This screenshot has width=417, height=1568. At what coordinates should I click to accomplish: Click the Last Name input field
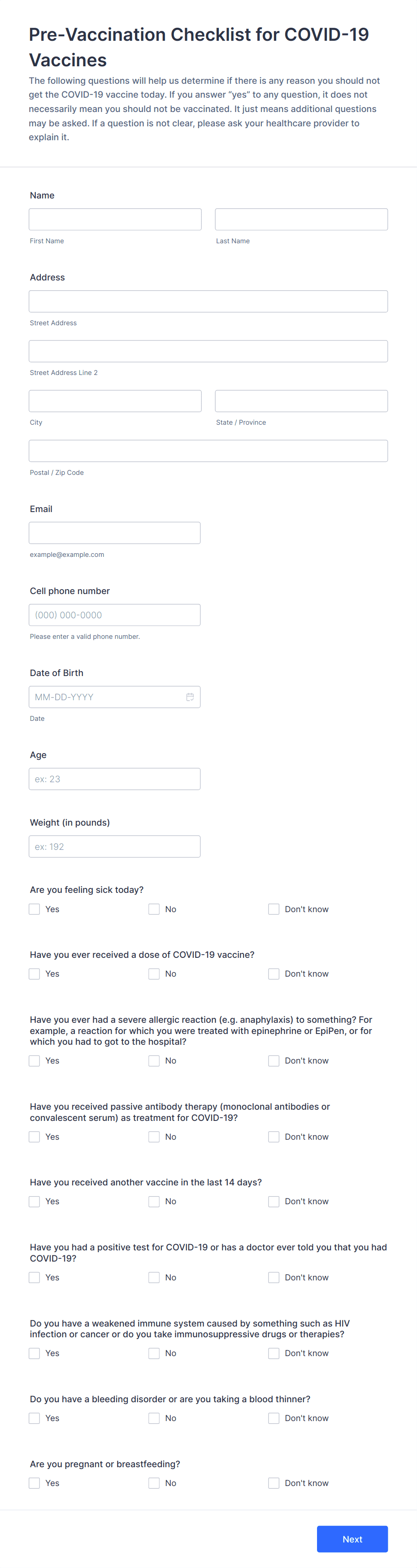point(301,219)
